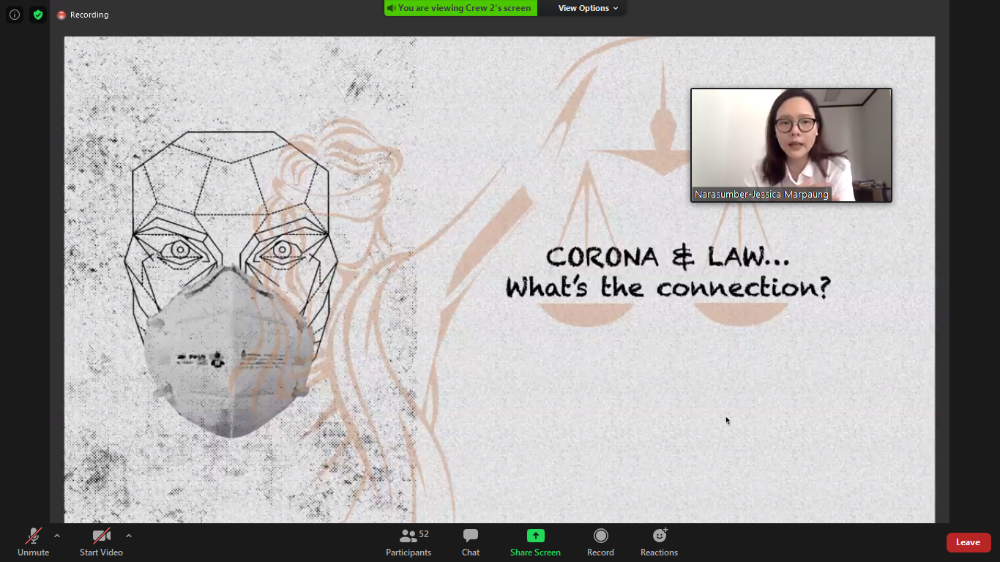Open the Chat panel

point(470,542)
